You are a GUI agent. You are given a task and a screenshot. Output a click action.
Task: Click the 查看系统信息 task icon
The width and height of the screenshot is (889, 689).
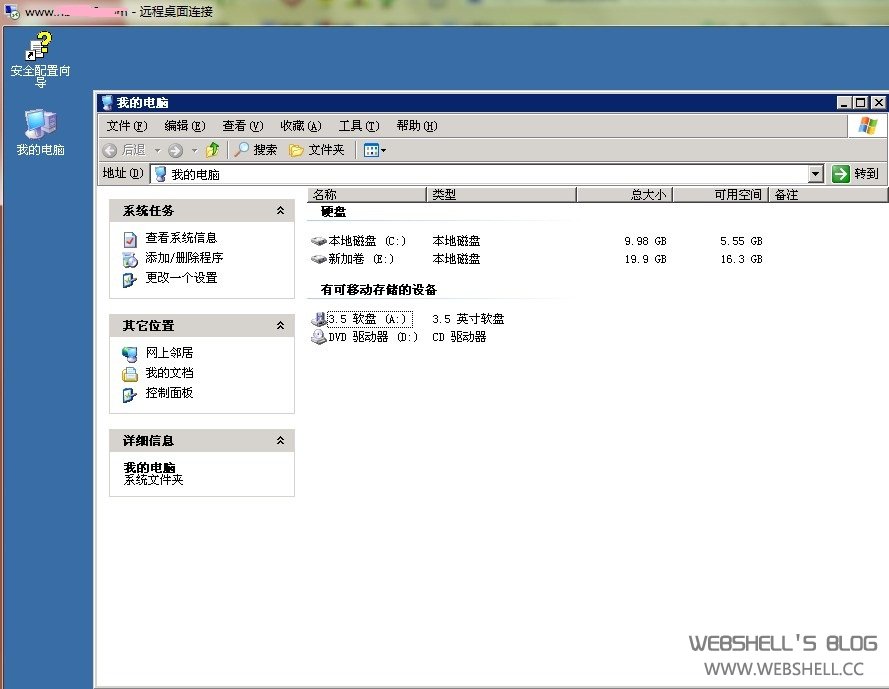click(130, 239)
